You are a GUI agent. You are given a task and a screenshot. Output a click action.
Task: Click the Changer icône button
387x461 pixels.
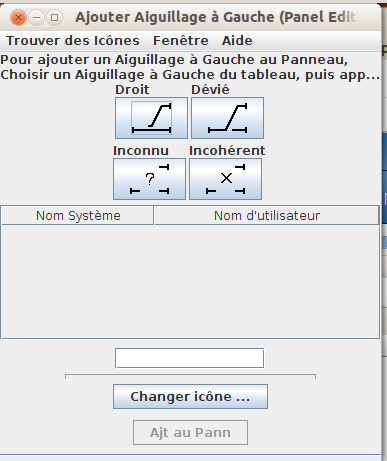[x=190, y=397]
